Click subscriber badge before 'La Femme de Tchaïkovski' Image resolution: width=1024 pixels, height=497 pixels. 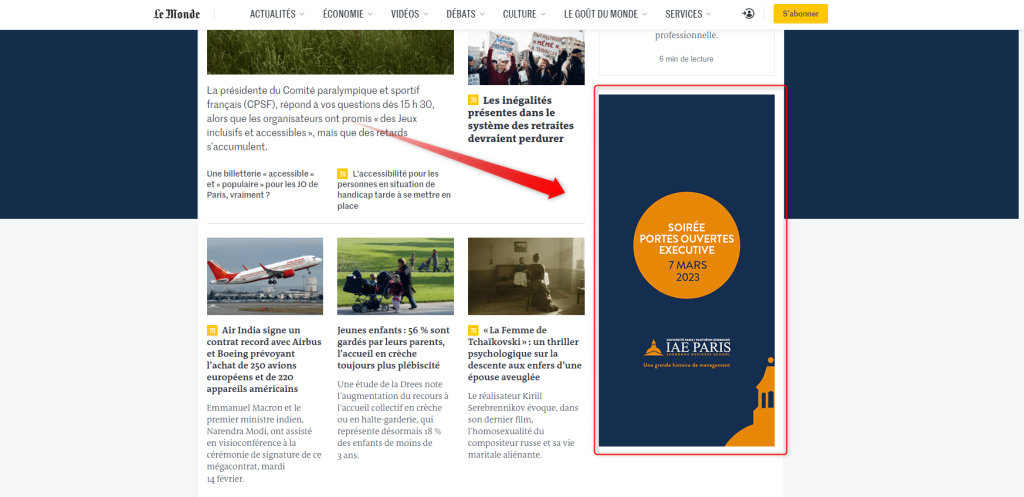[473, 330]
